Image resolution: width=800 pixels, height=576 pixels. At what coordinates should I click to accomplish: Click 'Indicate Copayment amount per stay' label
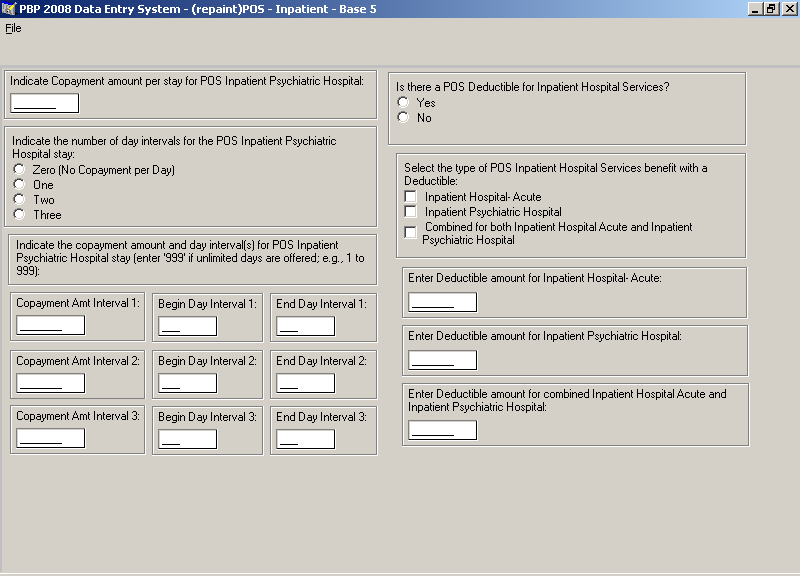[187, 81]
